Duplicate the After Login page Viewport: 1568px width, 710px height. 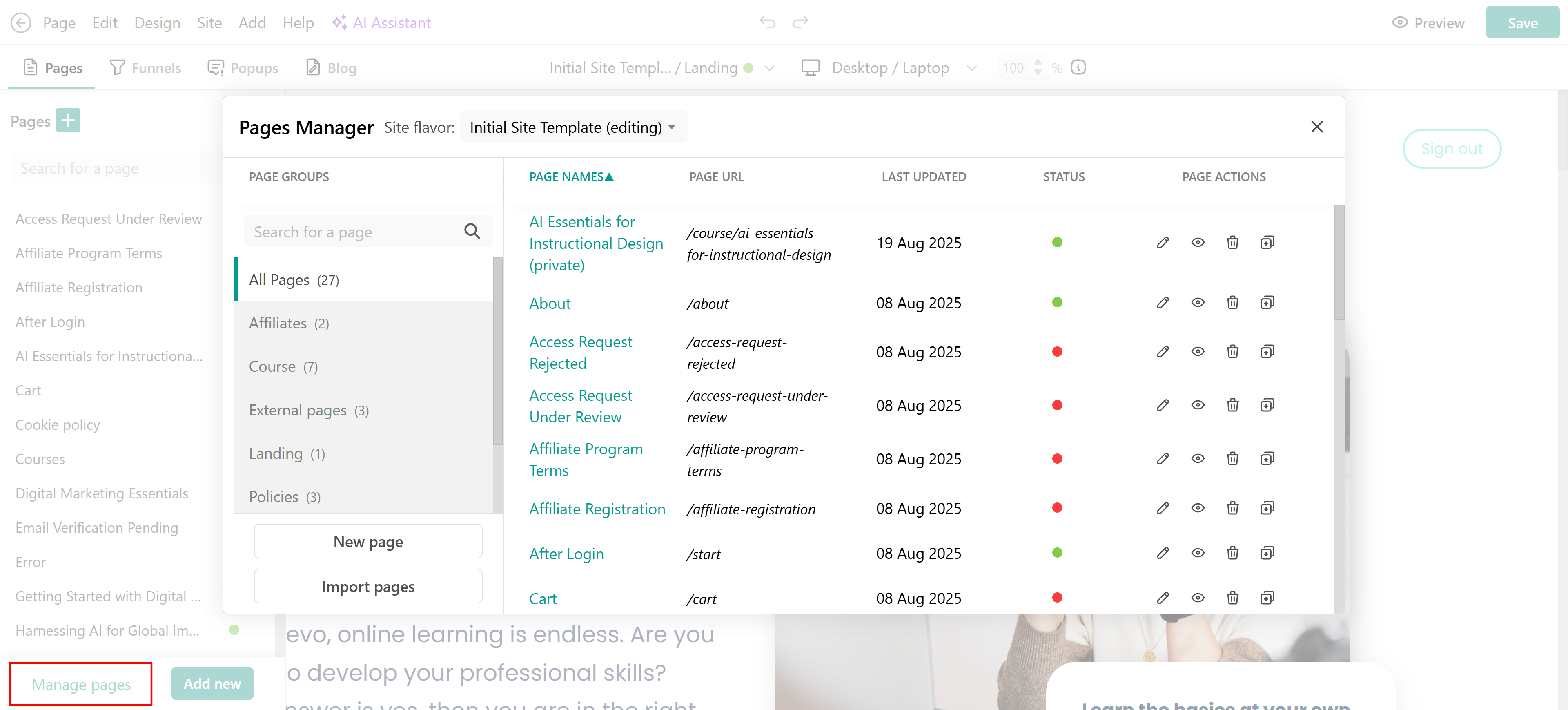(x=1267, y=553)
